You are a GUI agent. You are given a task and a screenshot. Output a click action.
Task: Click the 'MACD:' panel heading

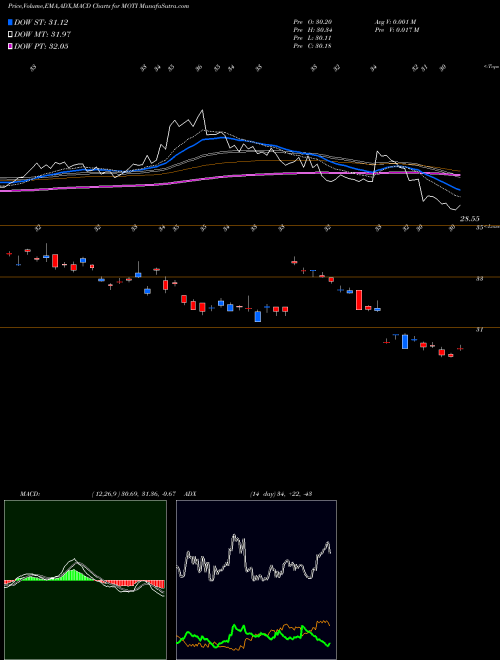(x=29, y=494)
